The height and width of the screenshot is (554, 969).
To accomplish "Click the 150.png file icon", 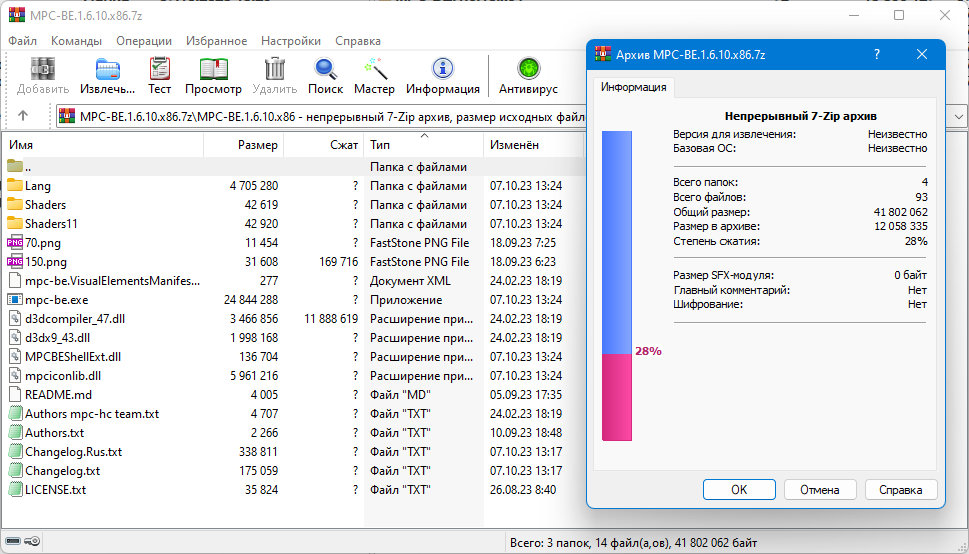I will click(15, 262).
